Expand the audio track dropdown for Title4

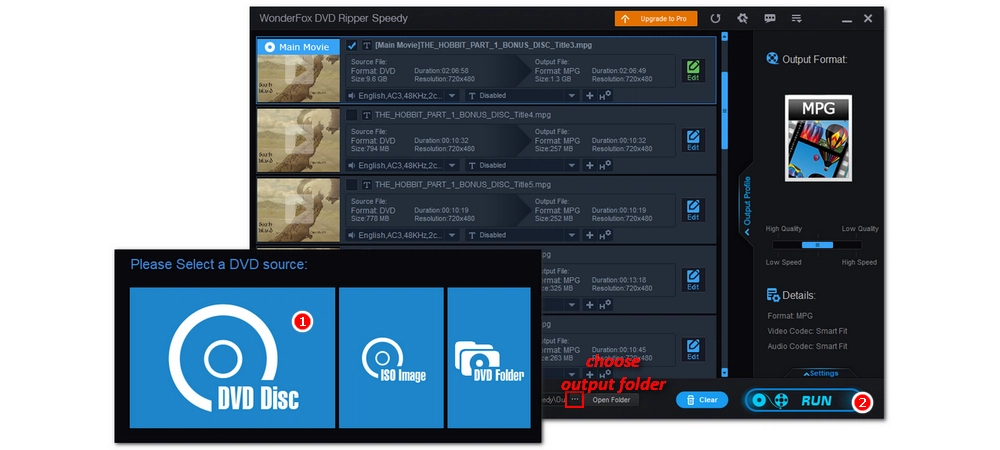pyautogui.click(x=452, y=165)
